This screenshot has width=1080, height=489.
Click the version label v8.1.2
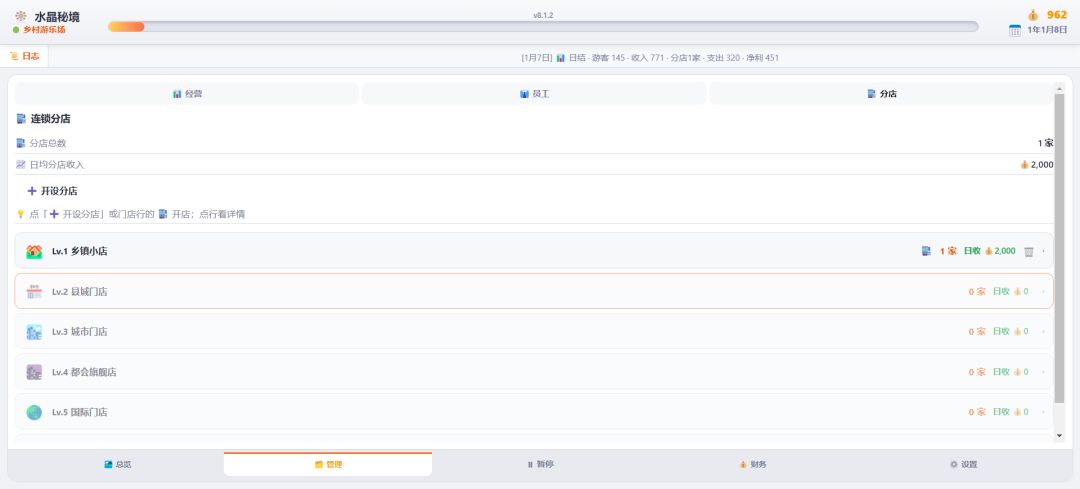tap(543, 15)
